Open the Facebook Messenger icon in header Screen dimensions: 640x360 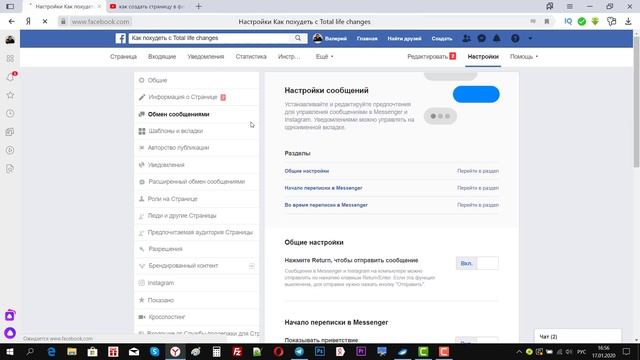point(482,38)
